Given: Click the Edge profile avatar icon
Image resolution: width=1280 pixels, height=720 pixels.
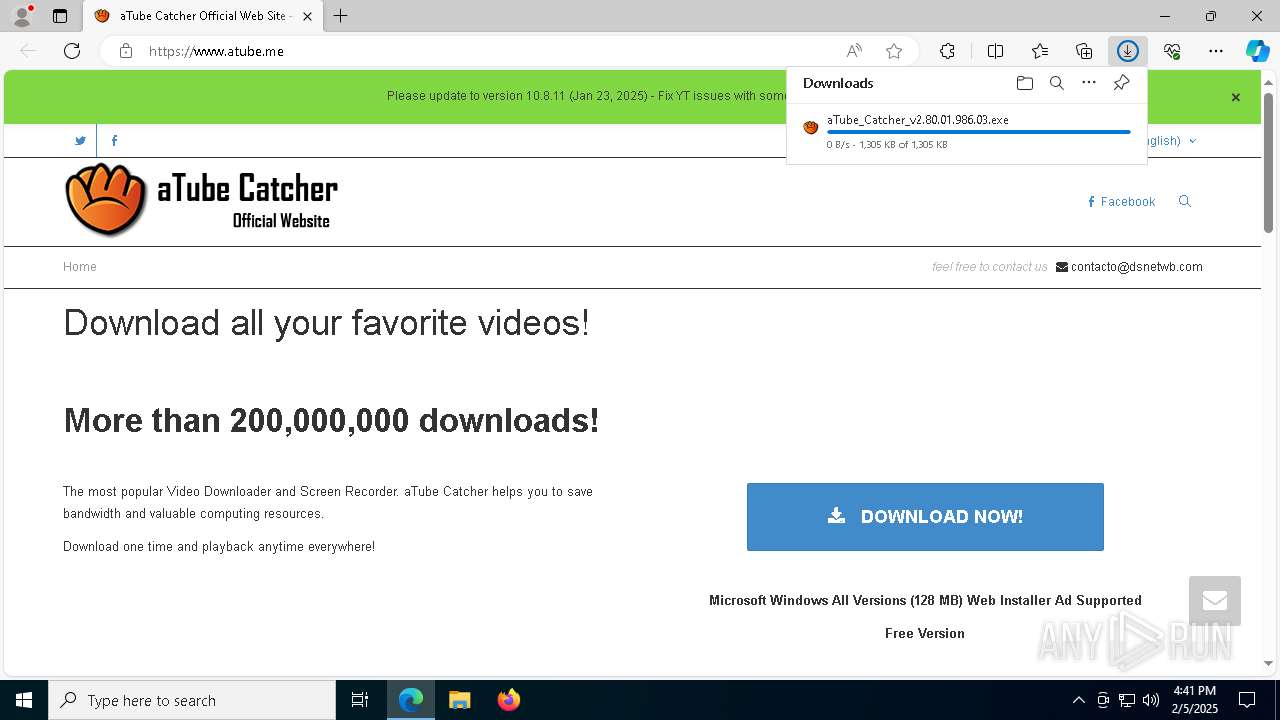Looking at the screenshot, I should pos(21,16).
